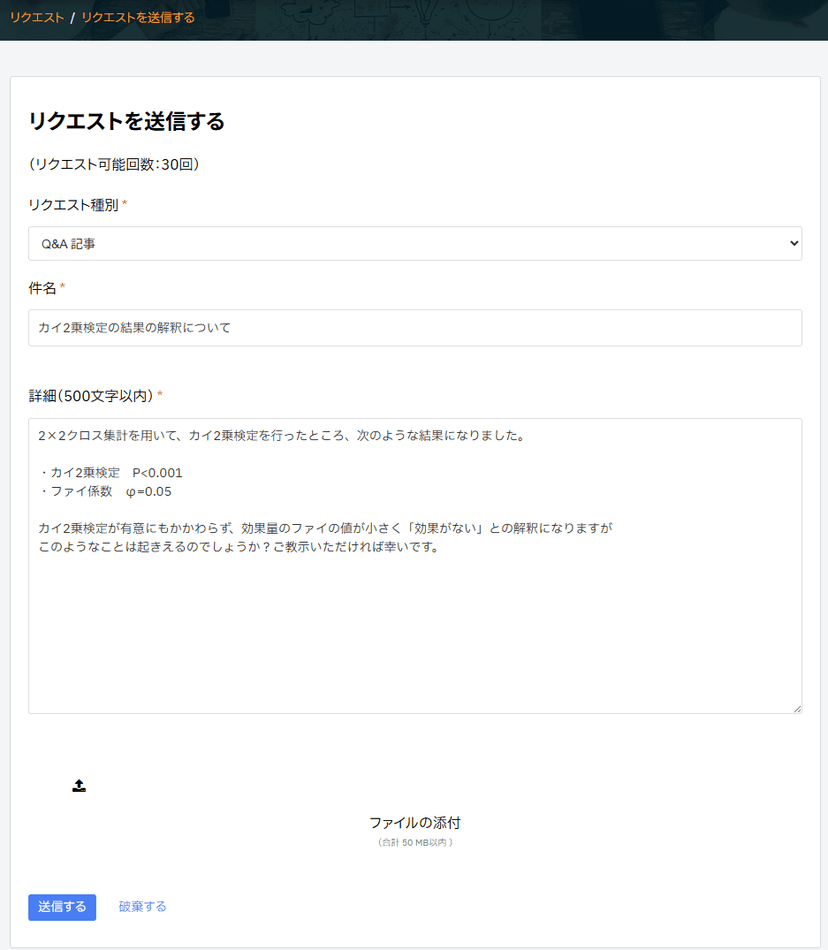Click ファイルの添付 to attach files
Screen dimensions: 828x950
(414, 821)
